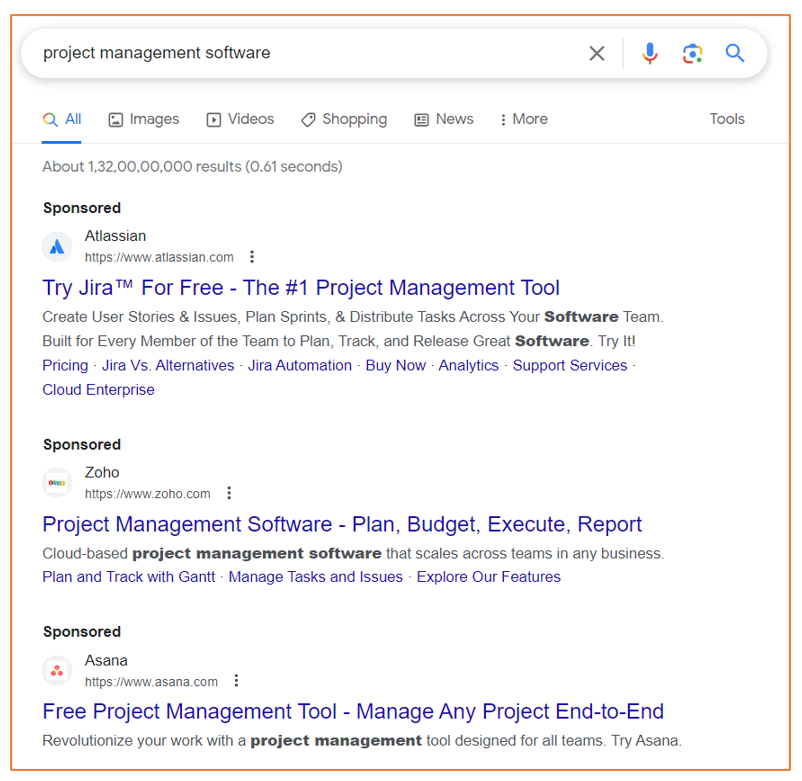Click the Zoho logo next to zoho.com
The height and width of the screenshot is (781, 802).
coord(57,482)
